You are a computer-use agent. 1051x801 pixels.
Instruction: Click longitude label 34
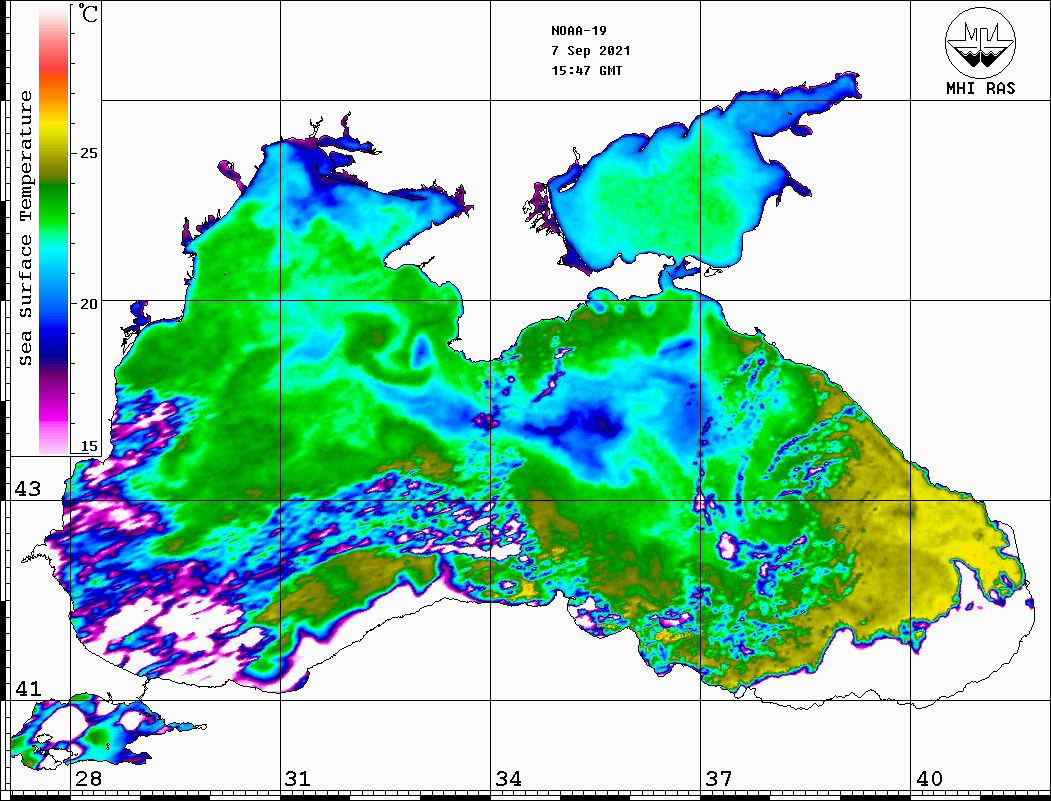pos(509,778)
